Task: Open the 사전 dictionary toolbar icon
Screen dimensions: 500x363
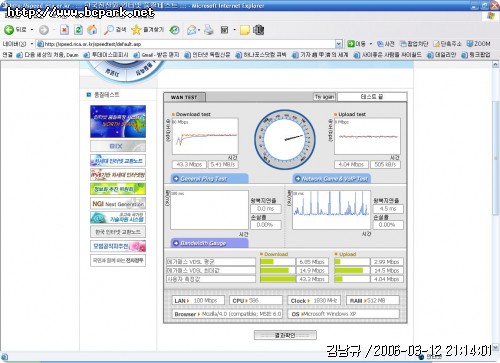Action: (386, 44)
